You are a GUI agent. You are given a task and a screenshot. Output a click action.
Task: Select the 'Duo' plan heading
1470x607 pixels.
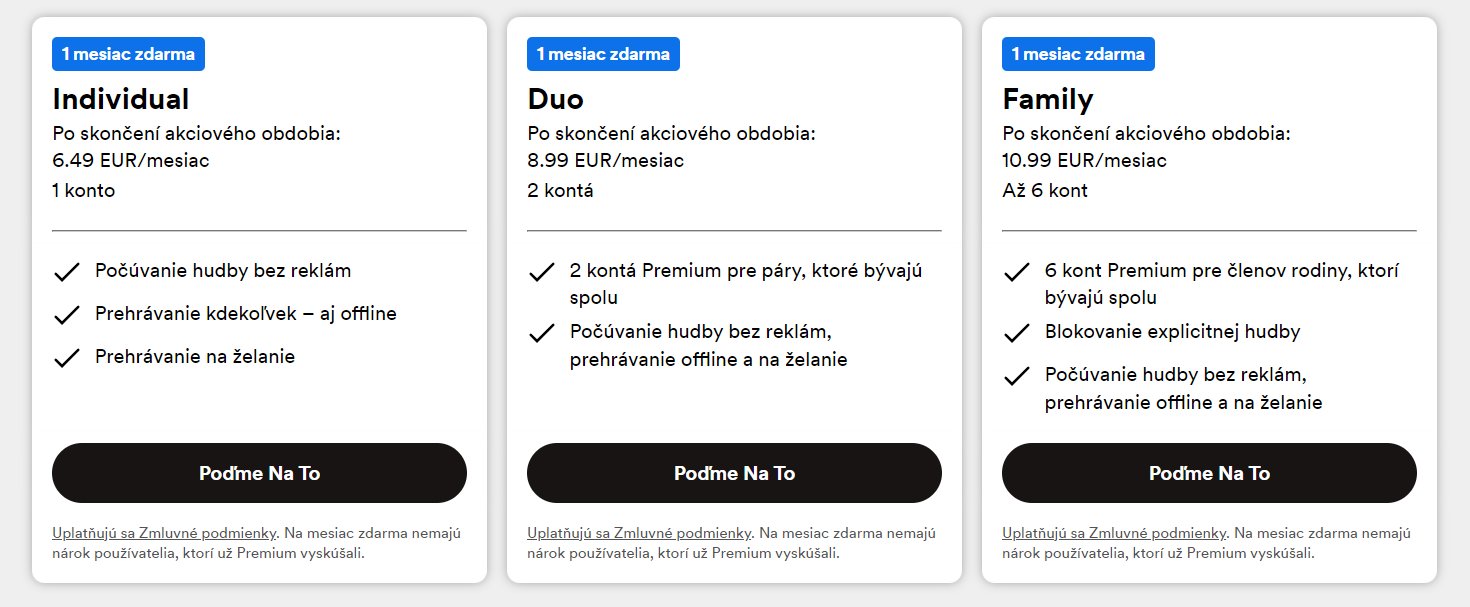point(555,99)
